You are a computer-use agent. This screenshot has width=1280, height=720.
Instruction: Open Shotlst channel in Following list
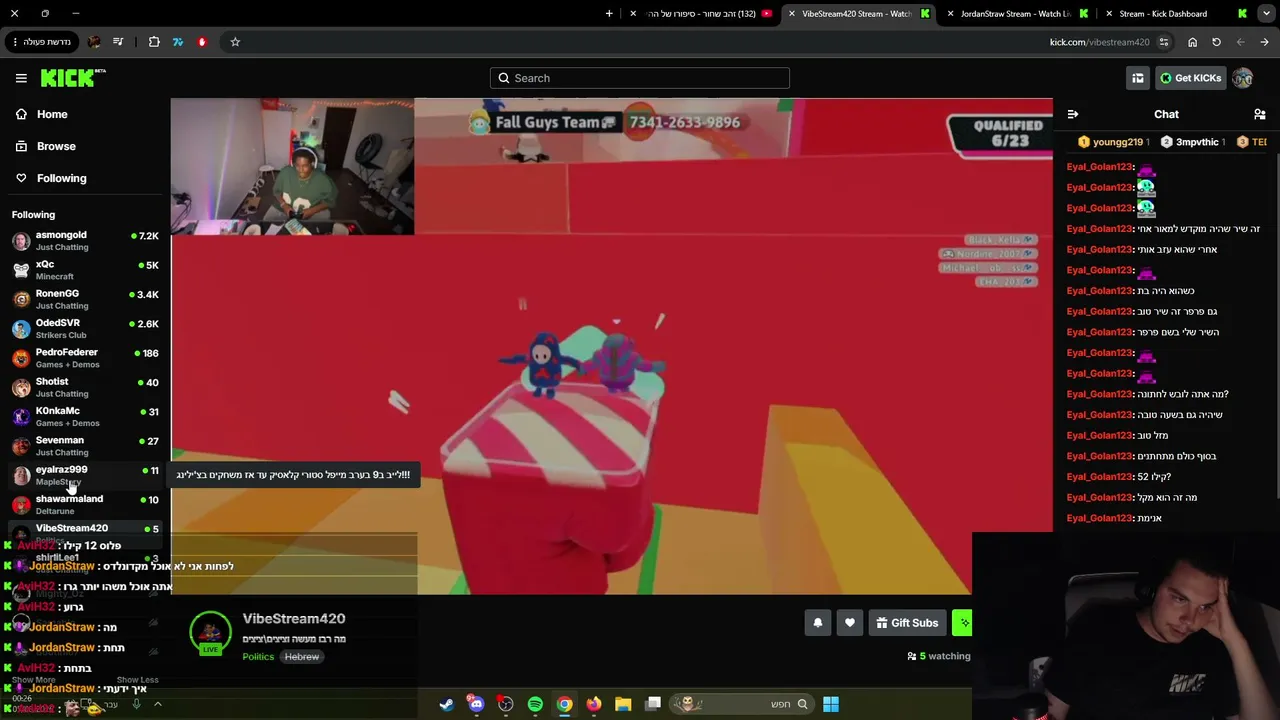click(85, 387)
